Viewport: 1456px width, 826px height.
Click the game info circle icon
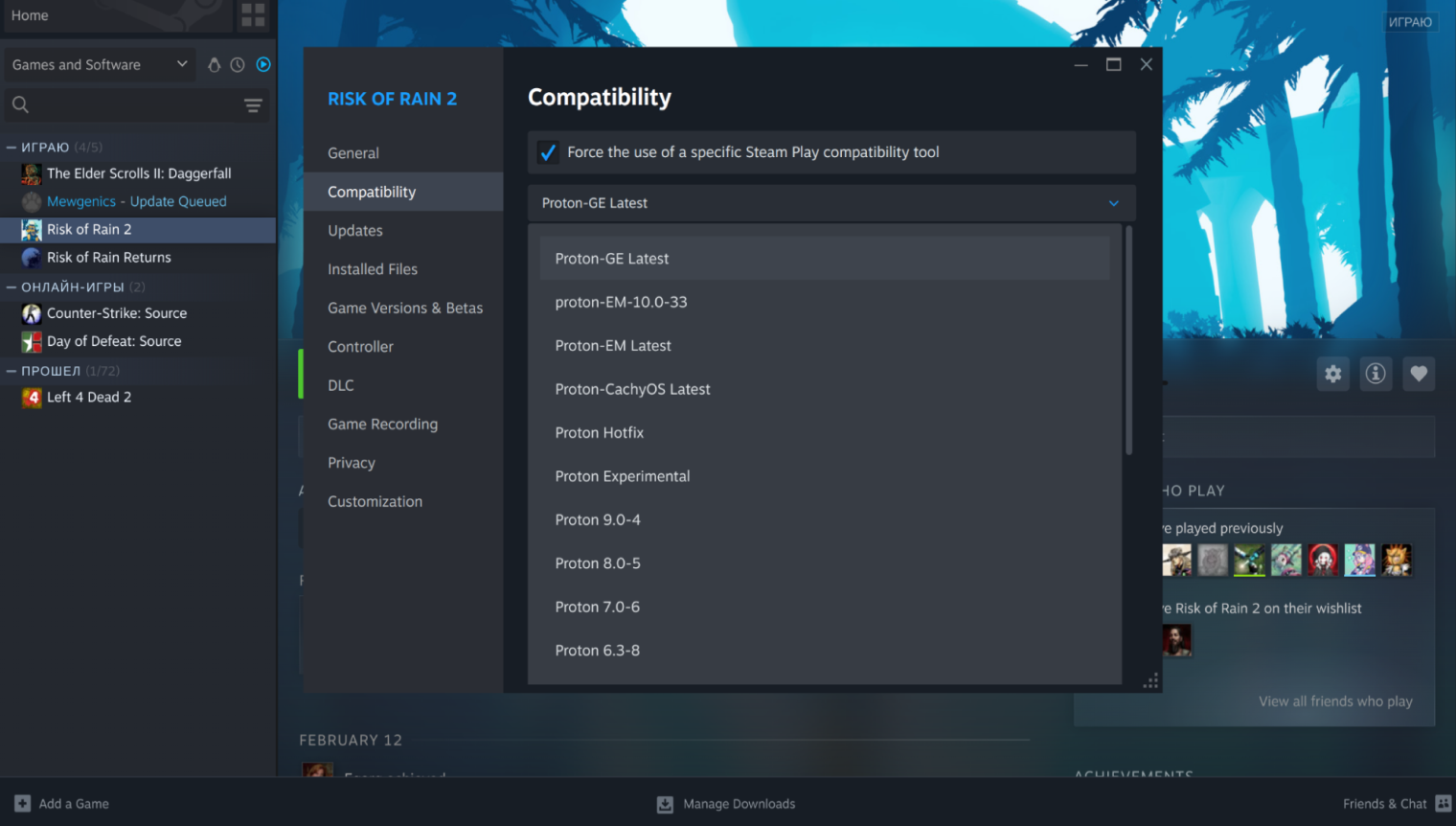pos(1376,374)
